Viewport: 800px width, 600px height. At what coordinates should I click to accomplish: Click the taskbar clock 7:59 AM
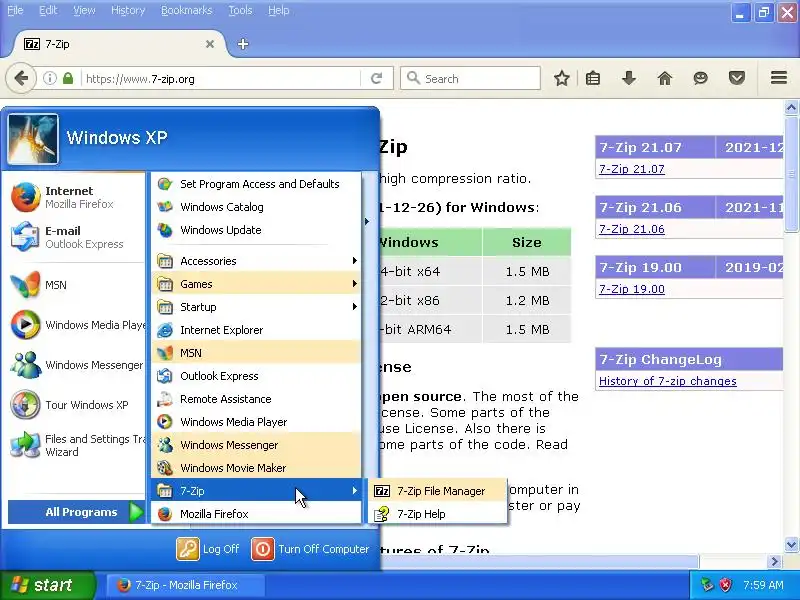763,585
